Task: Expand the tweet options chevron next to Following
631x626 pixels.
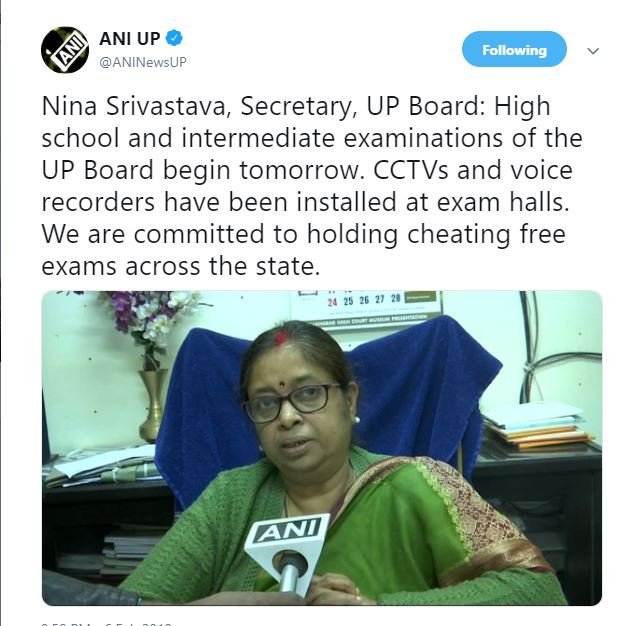Action: pyautogui.click(x=593, y=51)
